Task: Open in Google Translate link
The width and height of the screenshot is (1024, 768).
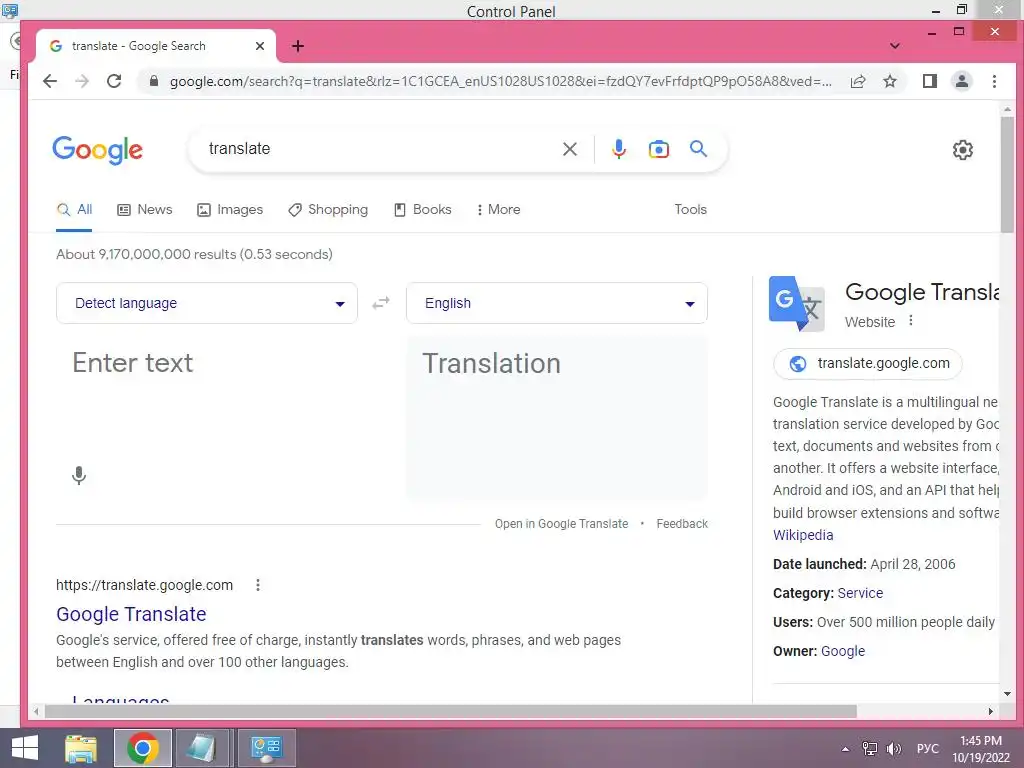Action: click(x=561, y=524)
